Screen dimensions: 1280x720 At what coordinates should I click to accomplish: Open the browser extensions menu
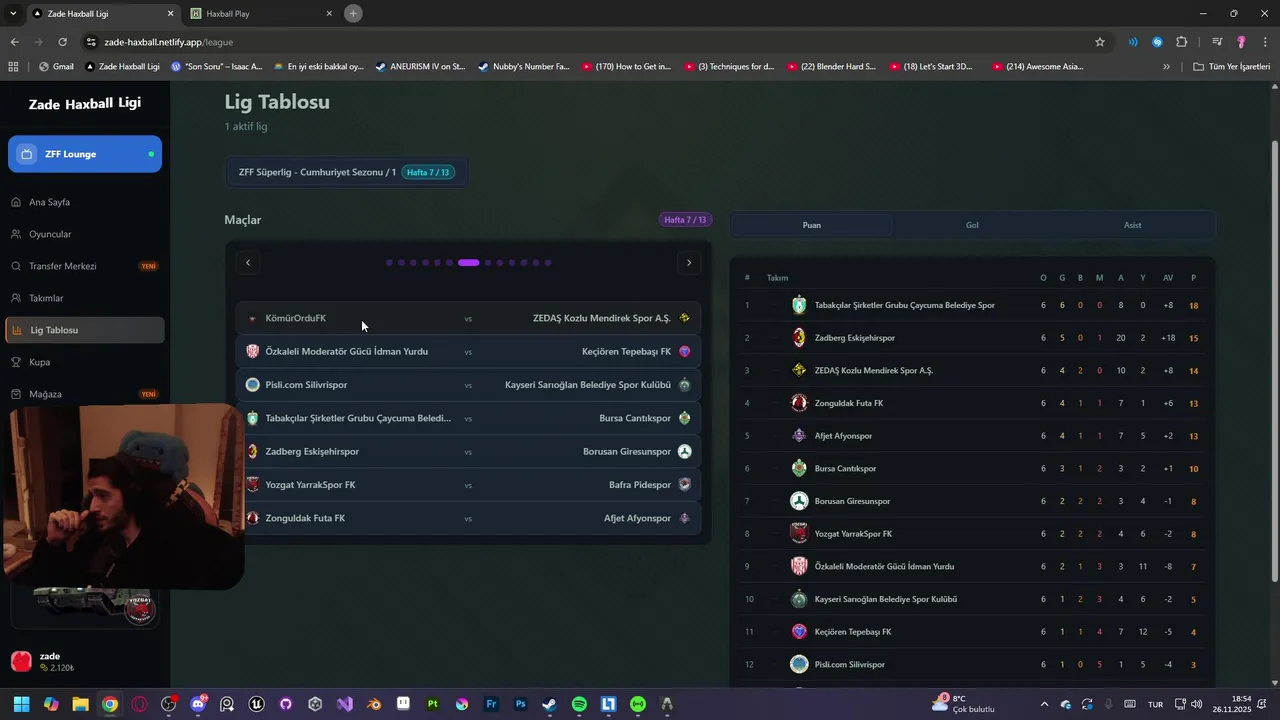(1182, 42)
